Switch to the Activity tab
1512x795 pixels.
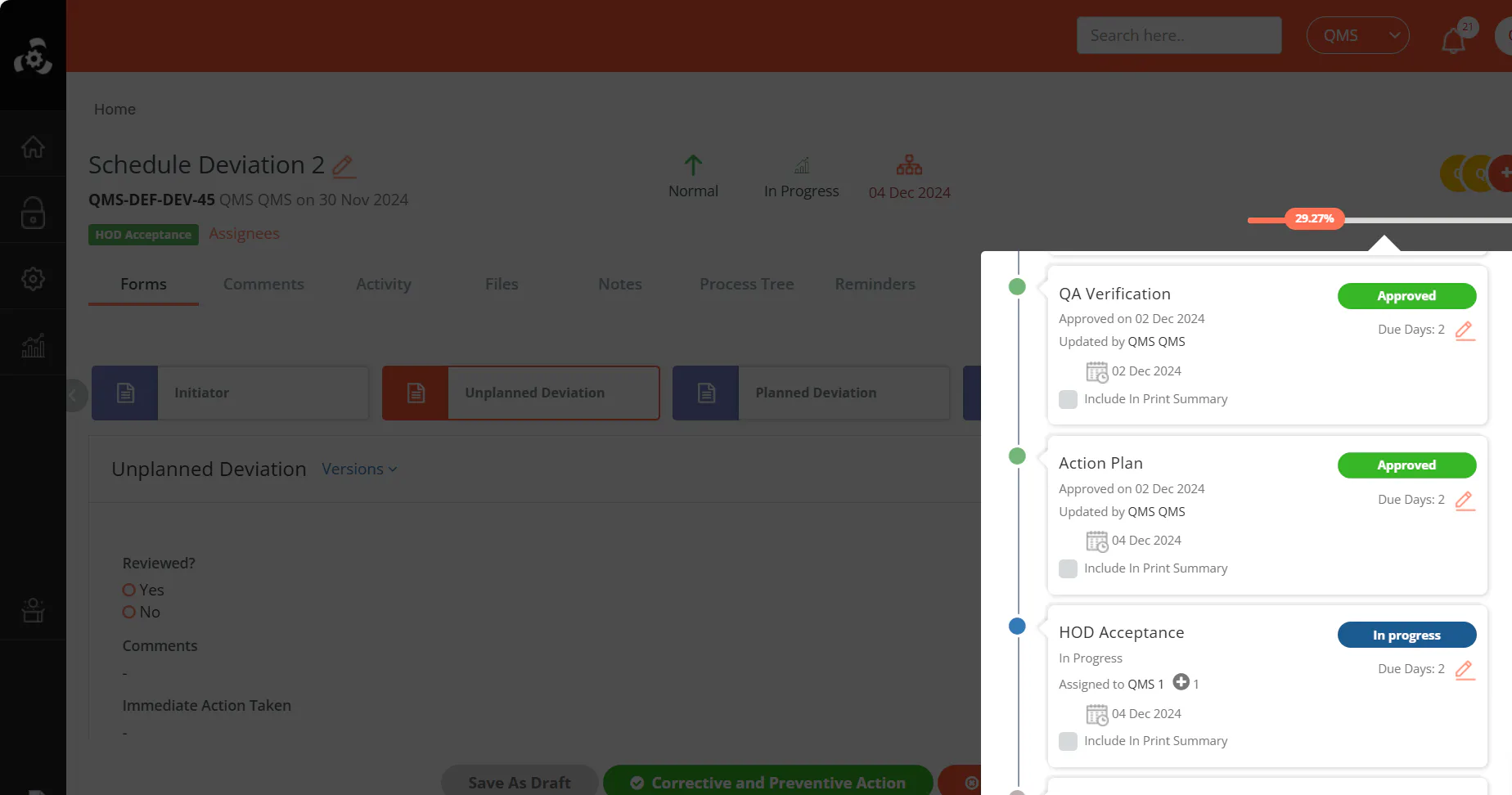point(384,284)
